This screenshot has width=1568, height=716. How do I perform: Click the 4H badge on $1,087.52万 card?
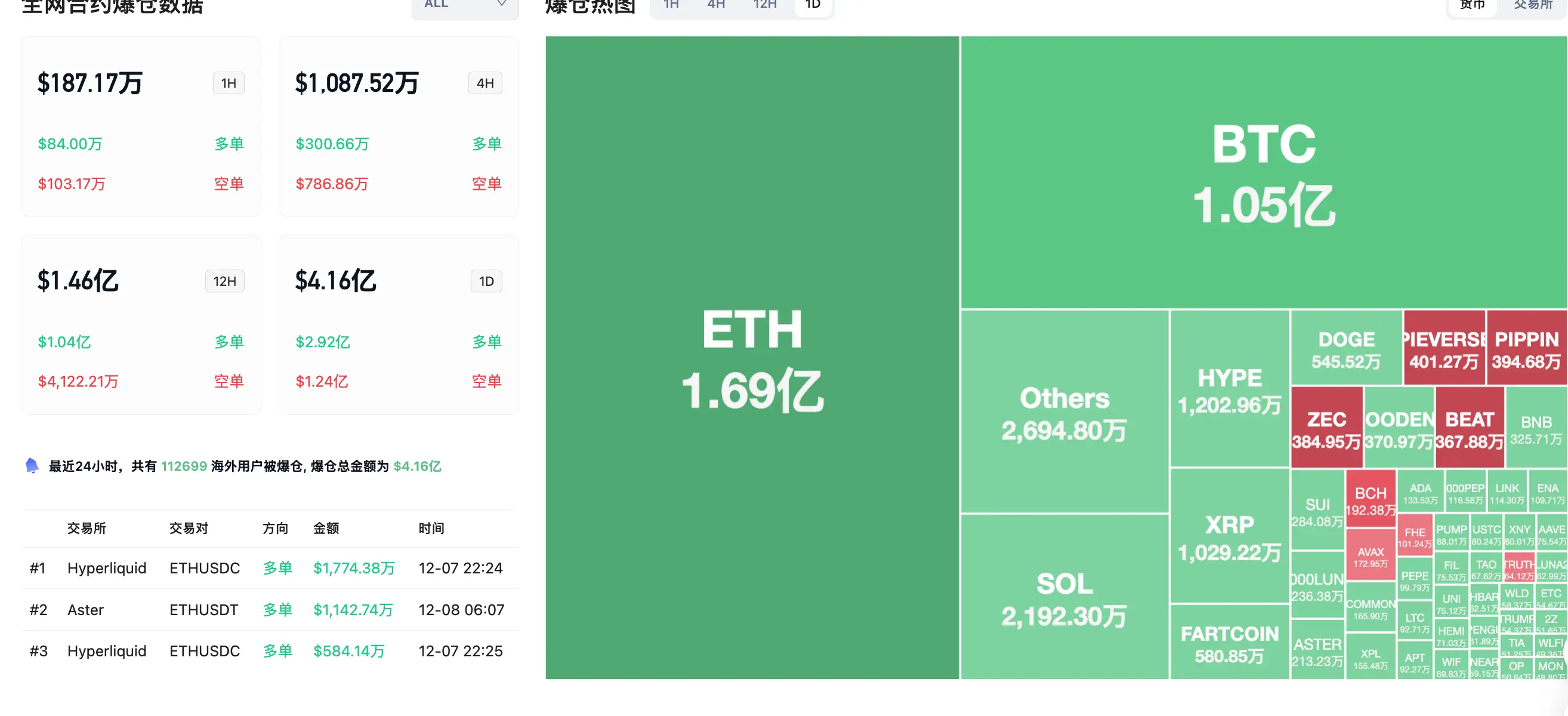(x=484, y=84)
